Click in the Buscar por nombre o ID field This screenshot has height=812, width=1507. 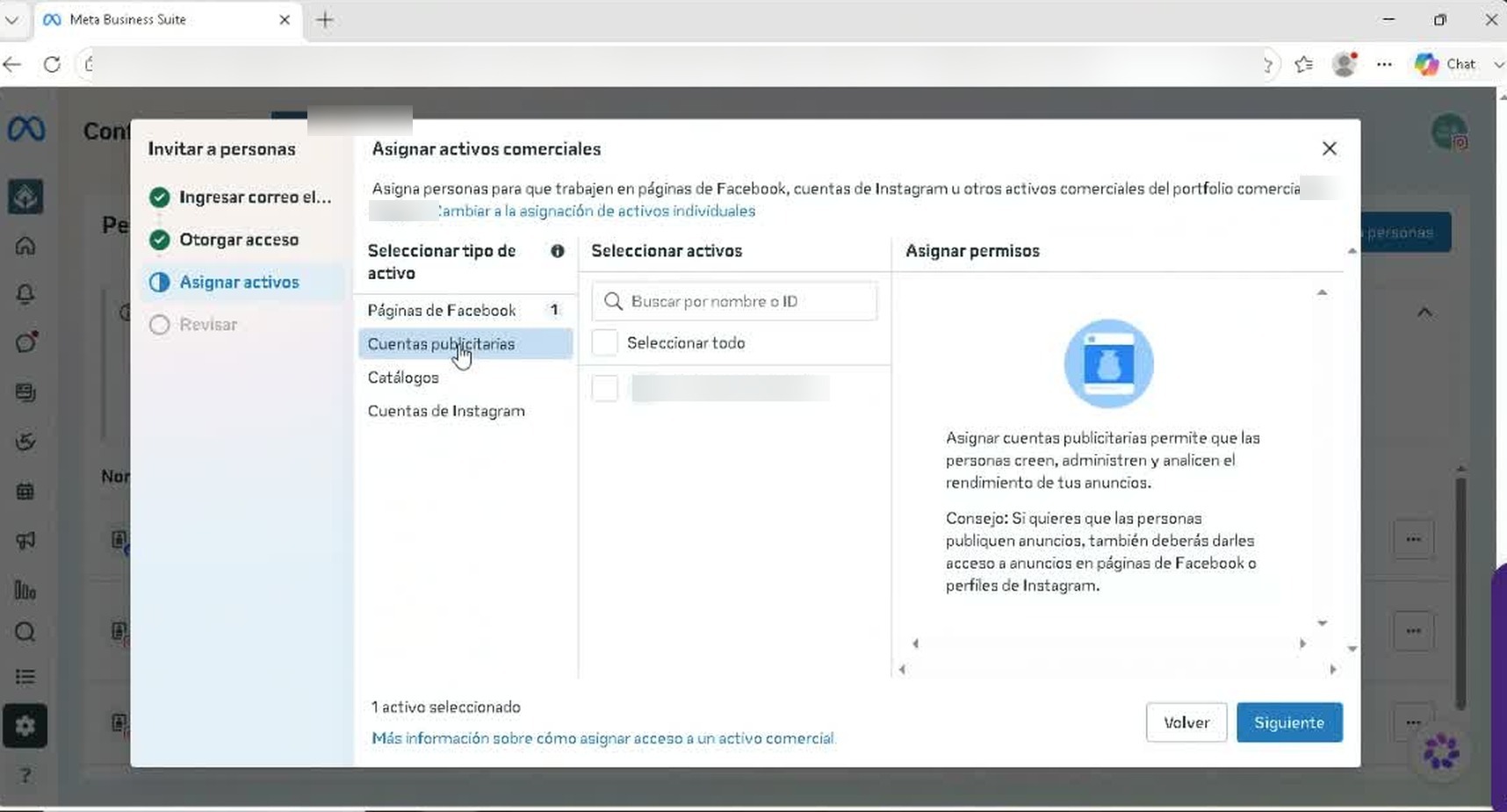point(734,301)
